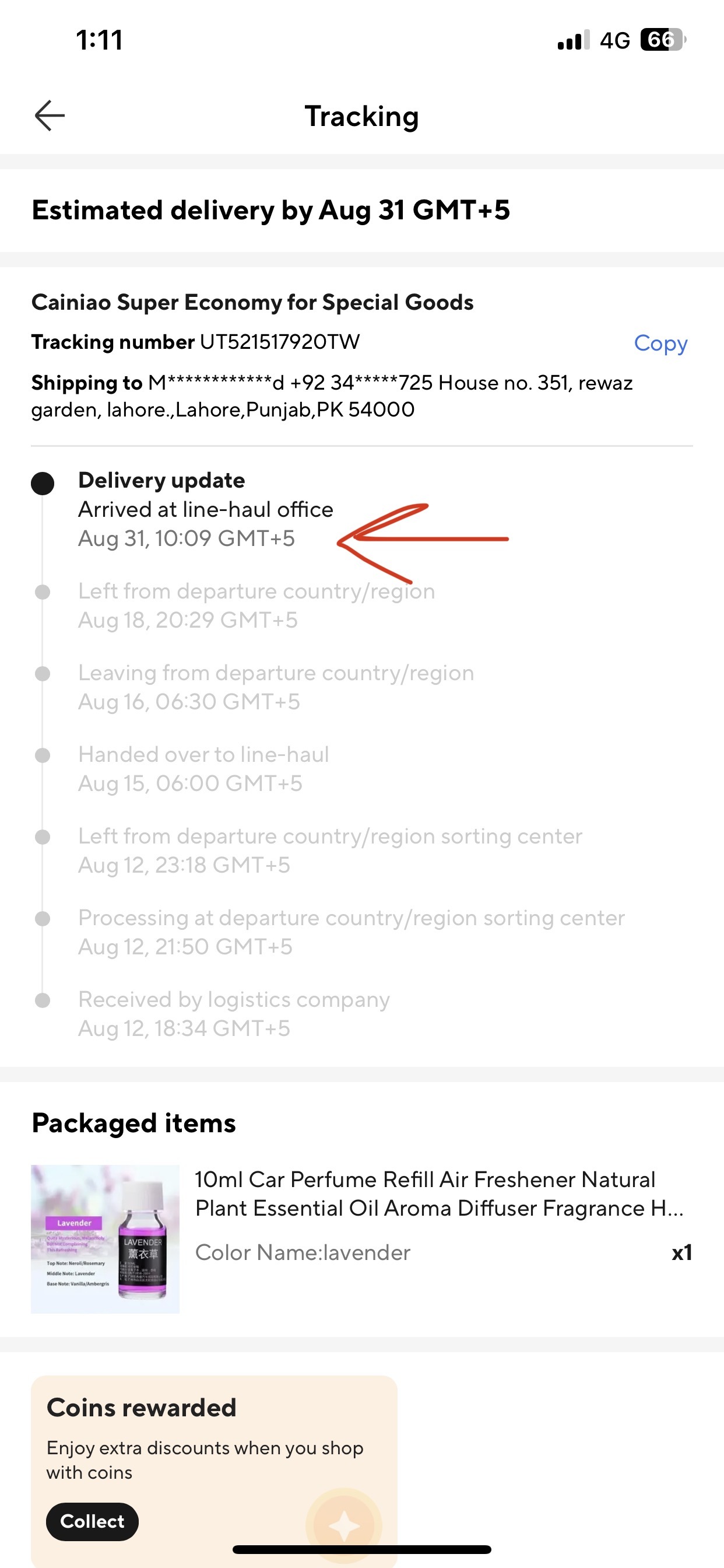This screenshot has height=1568, width=724.
Task: Tap the Estimated delivery by Aug 31 header
Action: pos(270,210)
